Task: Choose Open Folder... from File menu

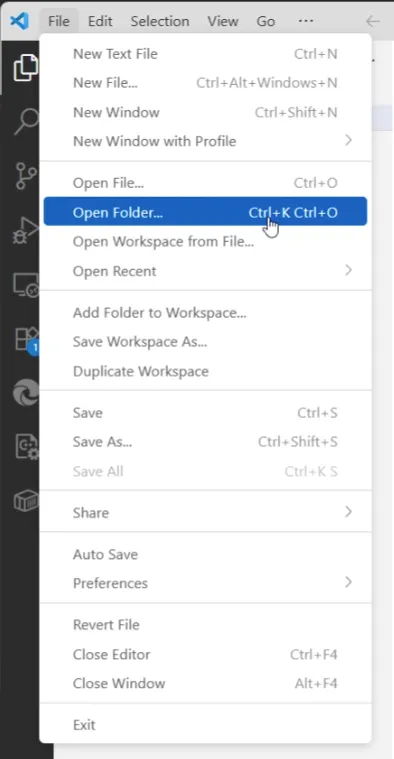Action: pyautogui.click(x=205, y=212)
